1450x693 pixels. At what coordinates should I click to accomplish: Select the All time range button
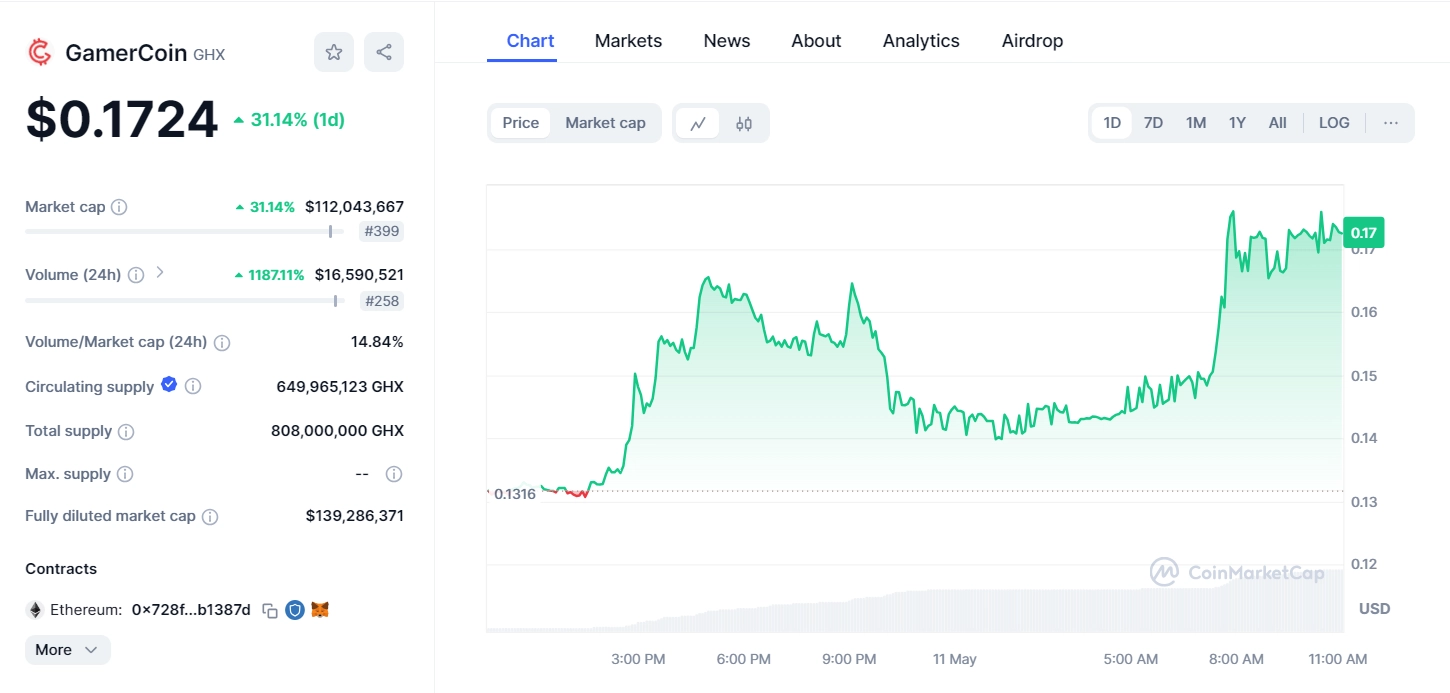tap(1277, 122)
